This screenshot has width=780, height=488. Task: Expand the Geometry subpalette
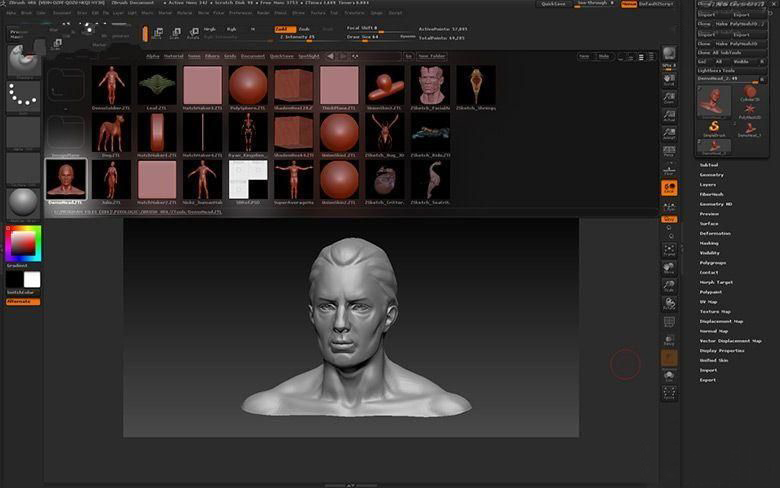[x=711, y=175]
